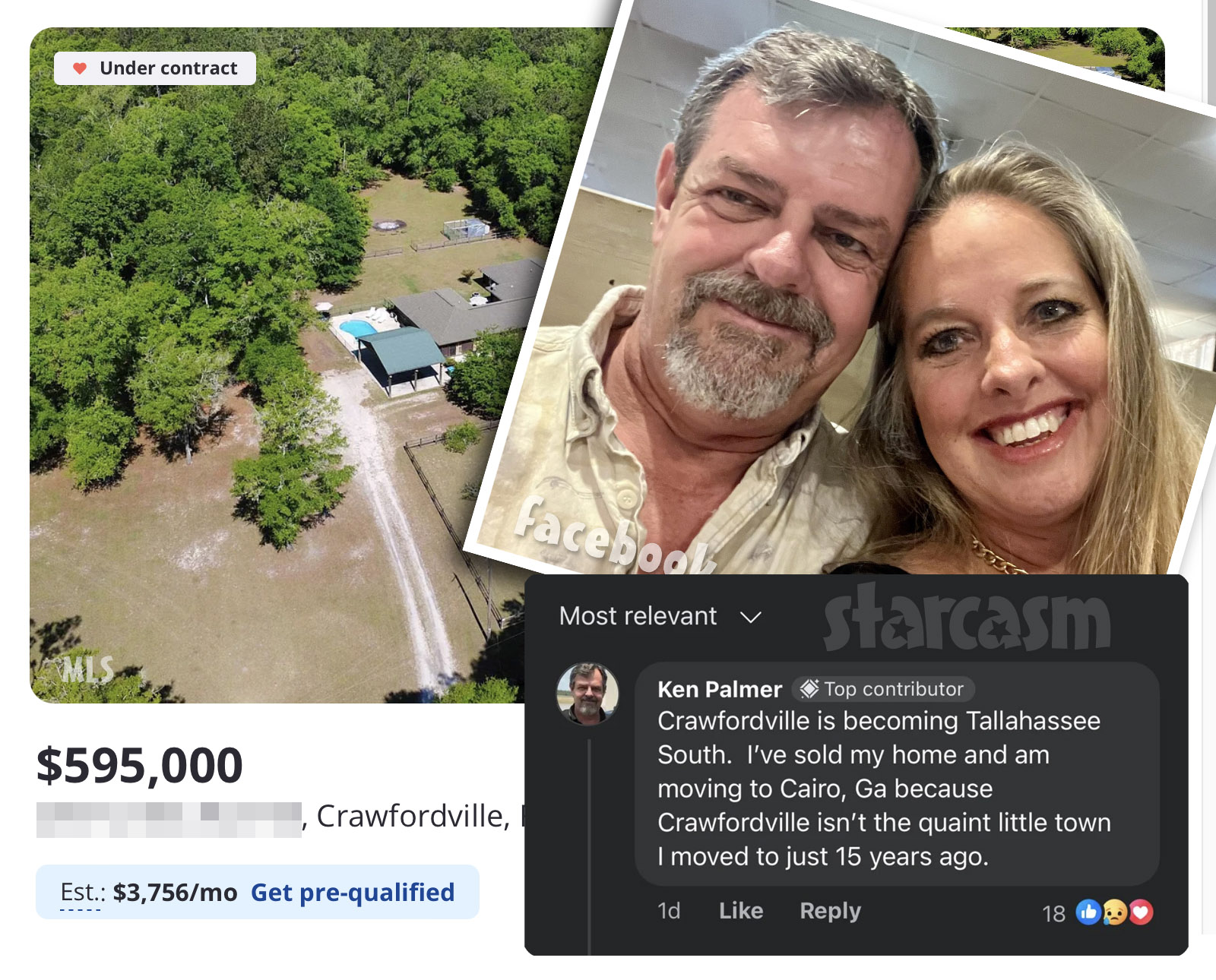Open the Ken Palmer name link
Image resolution: width=1216 pixels, height=980 pixels.
pos(719,689)
